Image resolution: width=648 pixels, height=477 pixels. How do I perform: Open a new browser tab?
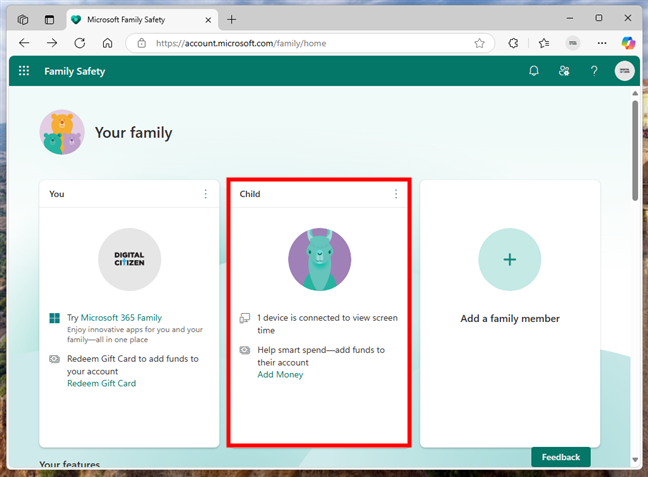pos(231,19)
